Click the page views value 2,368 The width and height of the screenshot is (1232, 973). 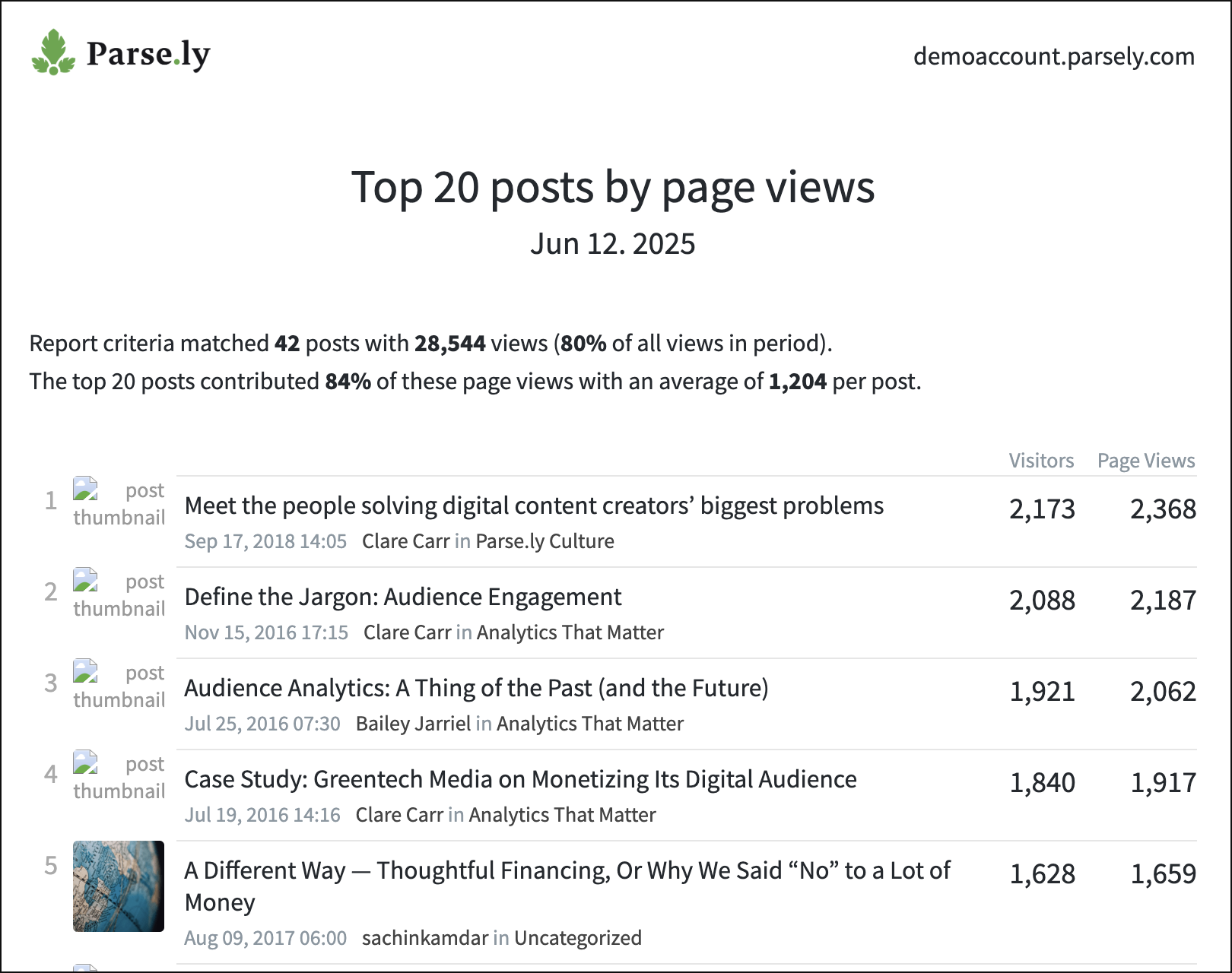click(1163, 509)
